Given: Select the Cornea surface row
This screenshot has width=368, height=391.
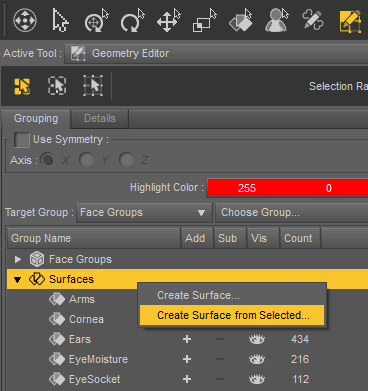Looking at the screenshot, I should [86, 319].
